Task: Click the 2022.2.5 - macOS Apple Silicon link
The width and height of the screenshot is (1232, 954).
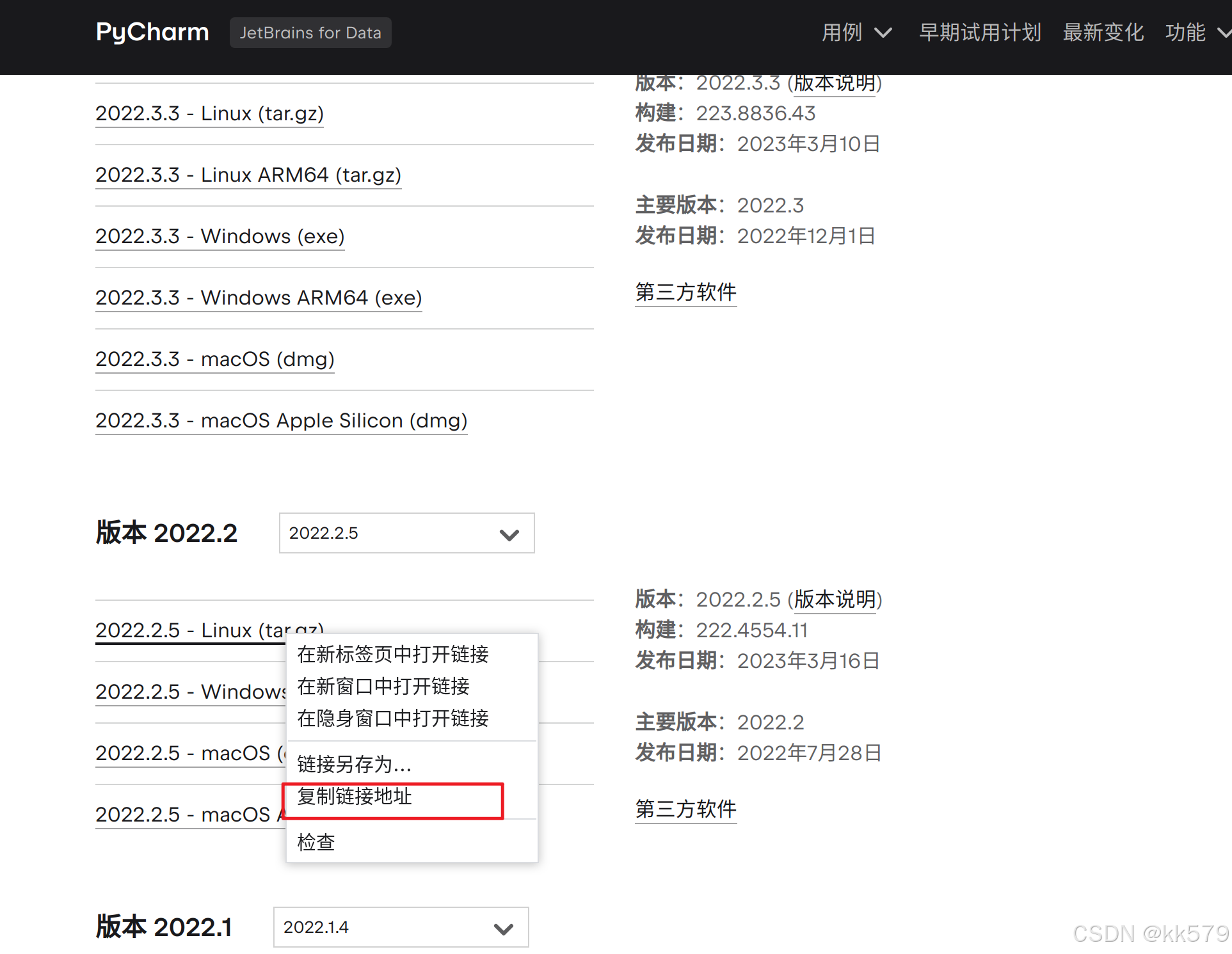Action: [191, 815]
